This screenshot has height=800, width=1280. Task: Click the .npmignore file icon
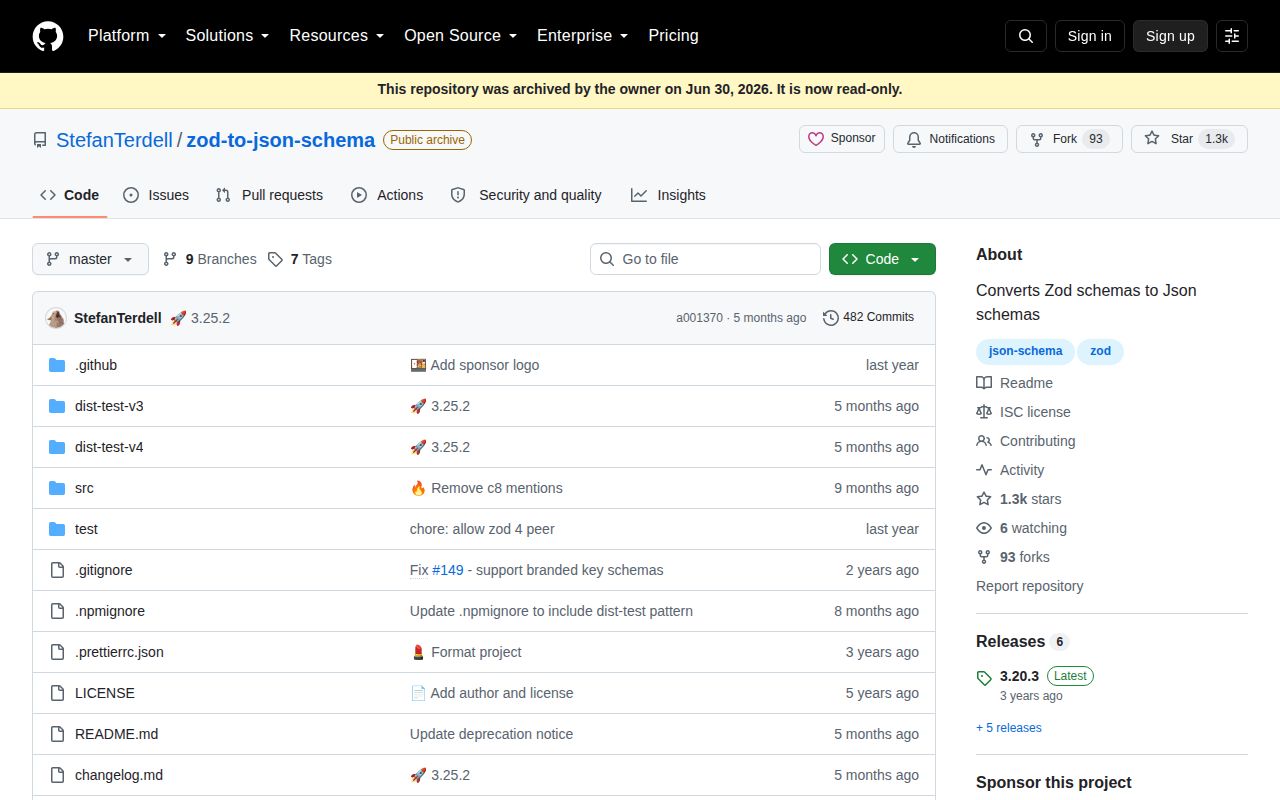(57, 611)
